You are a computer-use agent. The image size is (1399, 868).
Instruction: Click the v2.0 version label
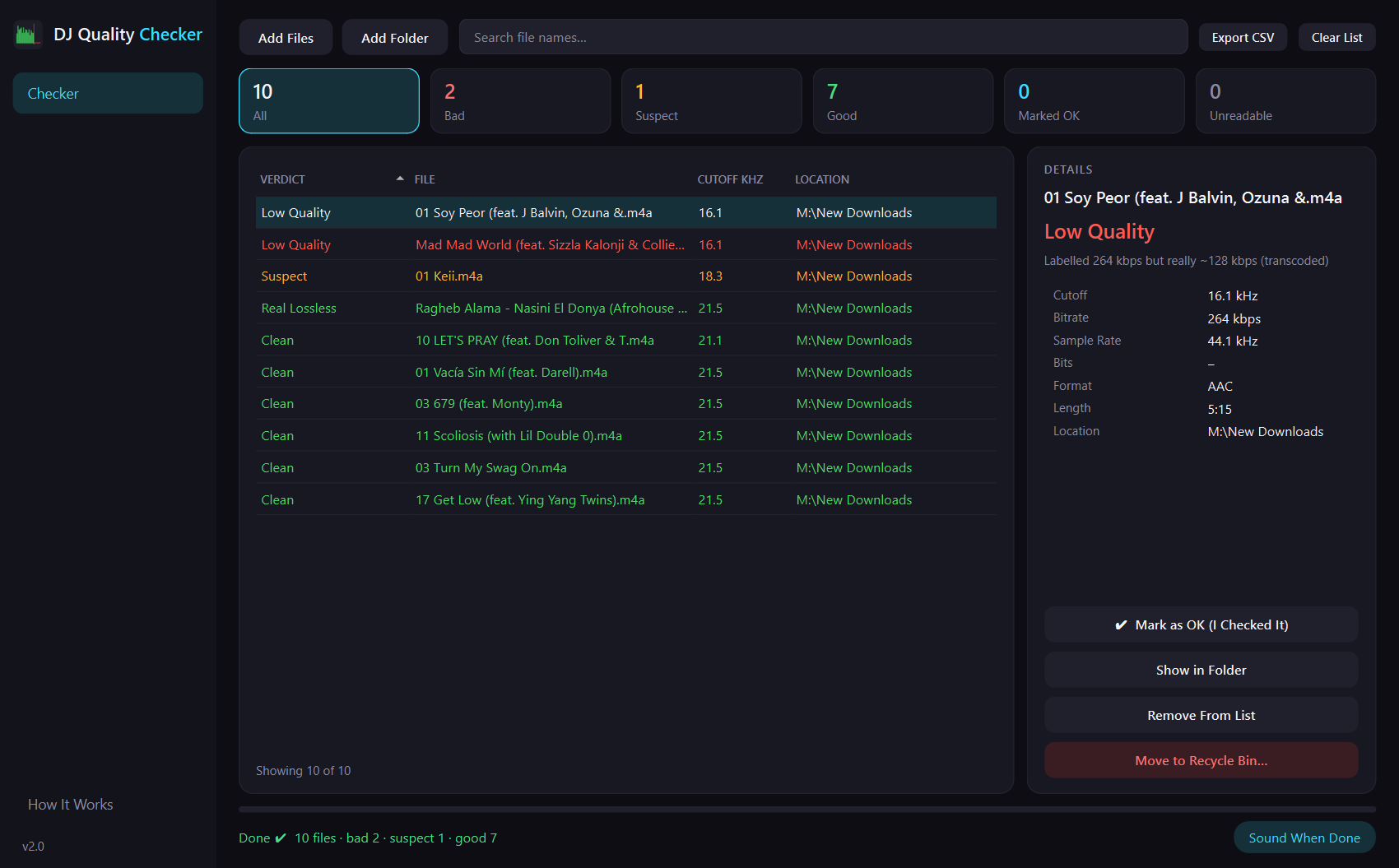click(33, 847)
